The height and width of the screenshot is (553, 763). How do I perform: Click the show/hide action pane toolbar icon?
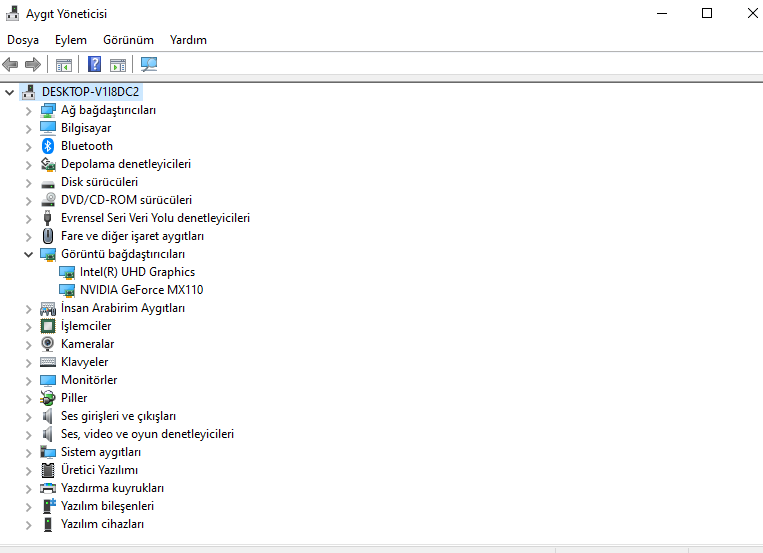118,64
